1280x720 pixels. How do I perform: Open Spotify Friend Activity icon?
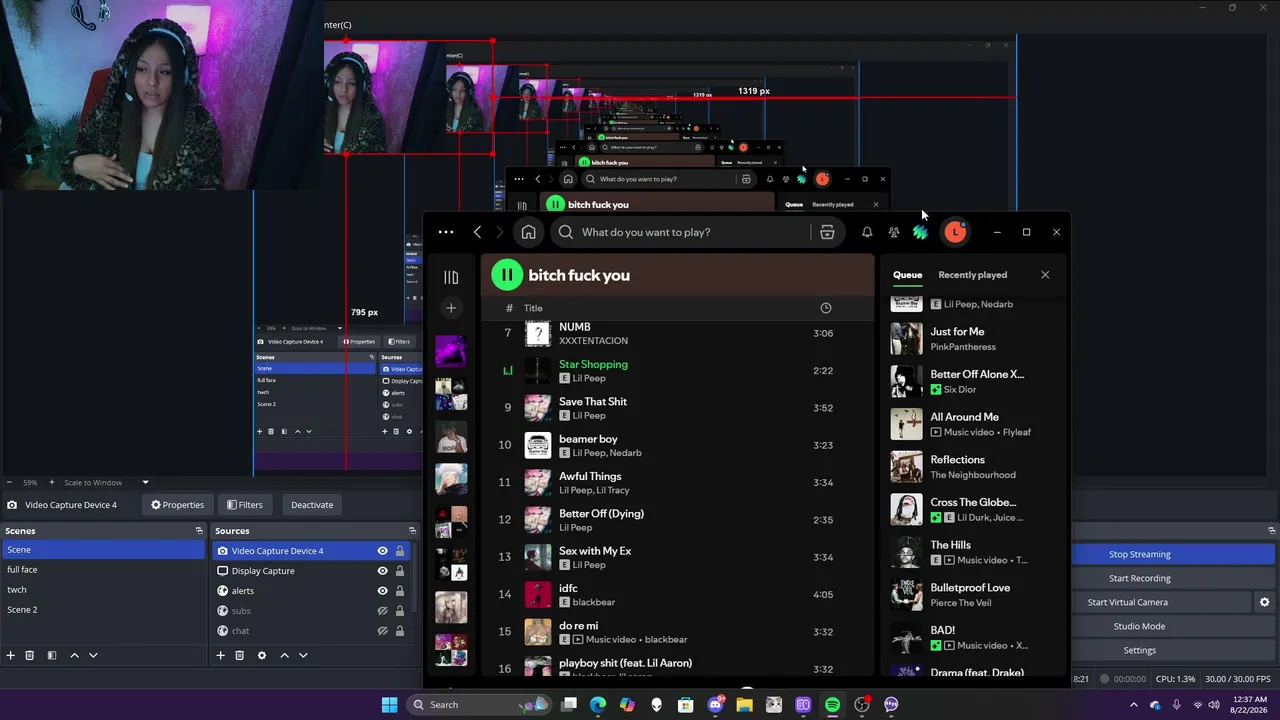pos(893,232)
